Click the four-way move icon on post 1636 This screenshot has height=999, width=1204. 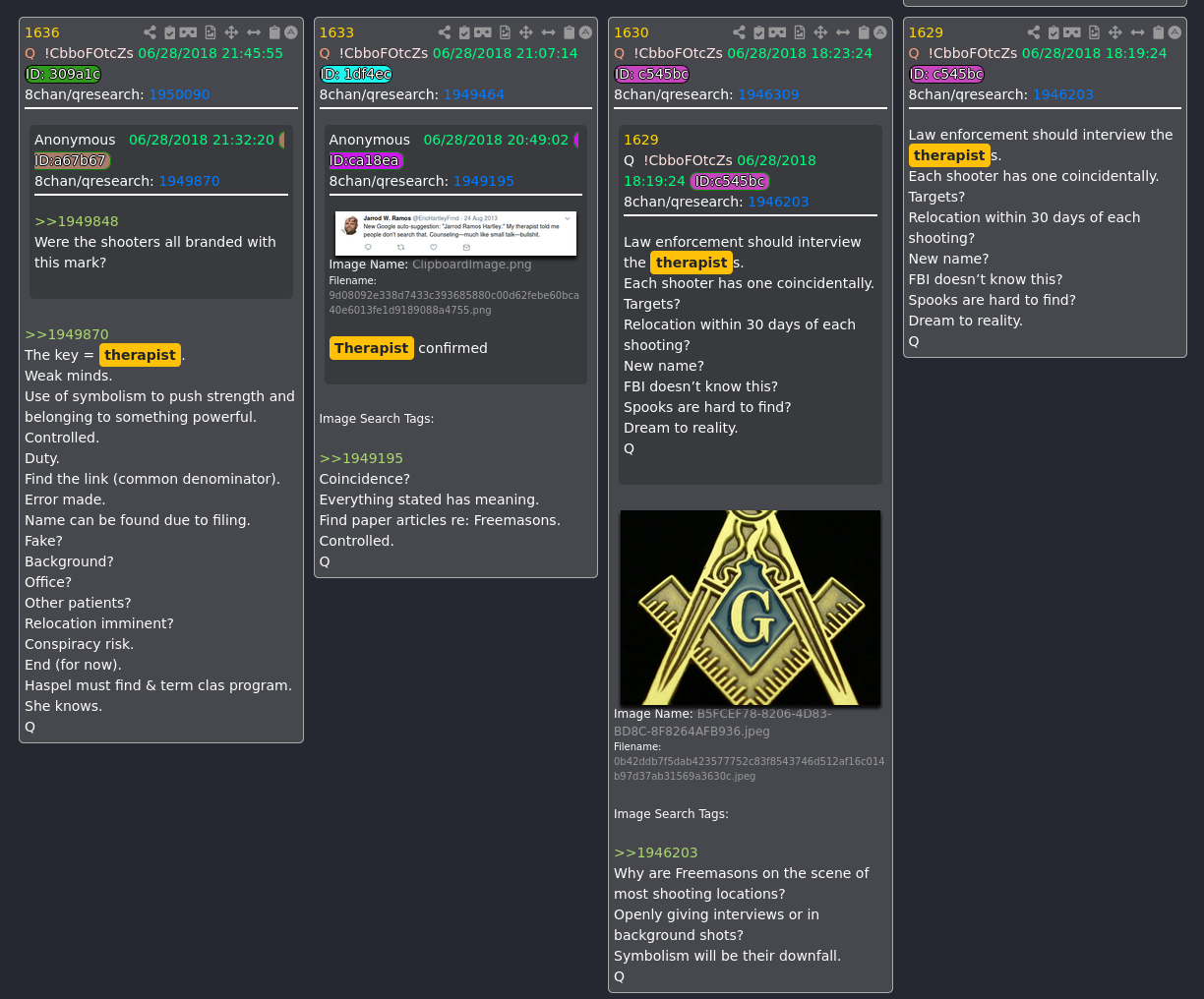click(231, 32)
